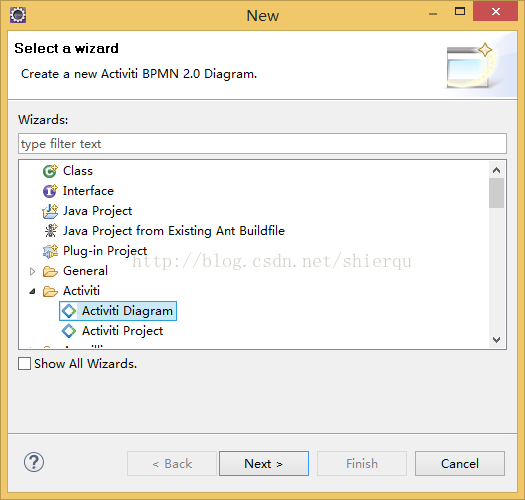Collapse the Activiti folder arrow
This screenshot has height=500, width=525.
pyautogui.click(x=32, y=291)
